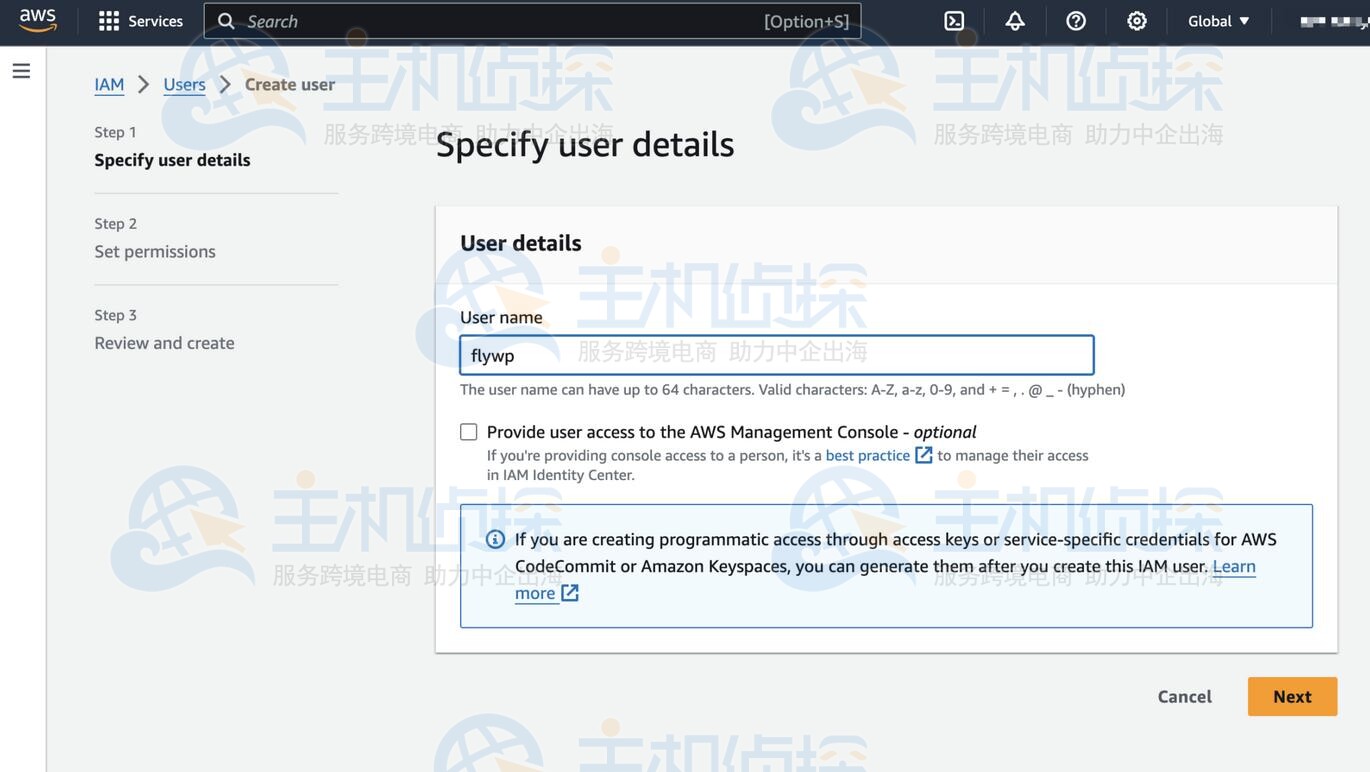Click the info icon in the notice box
The height and width of the screenshot is (772, 1370).
[495, 540]
